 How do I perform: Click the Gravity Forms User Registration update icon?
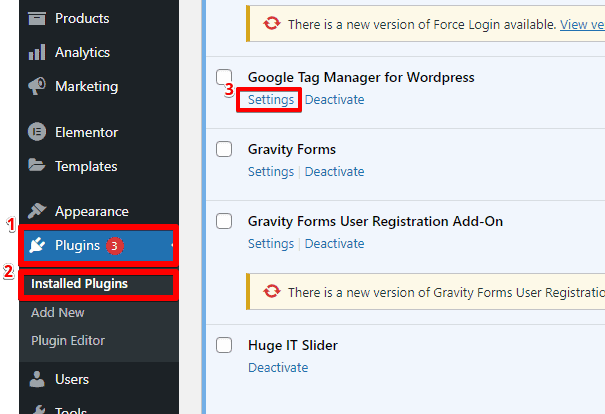tap(272, 291)
